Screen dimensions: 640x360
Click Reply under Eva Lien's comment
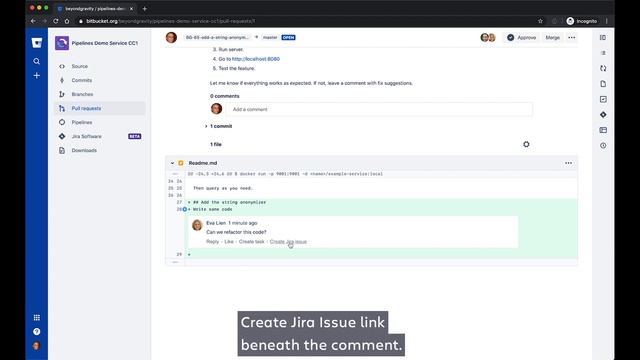tap(212, 242)
